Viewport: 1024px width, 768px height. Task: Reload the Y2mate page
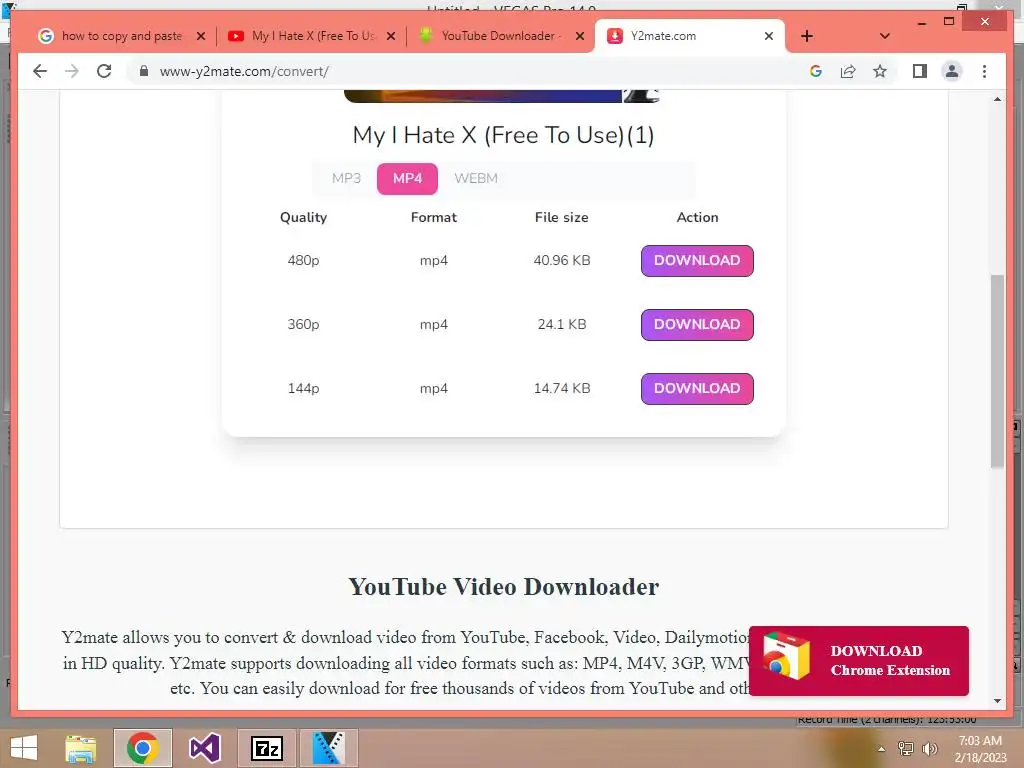click(x=104, y=71)
